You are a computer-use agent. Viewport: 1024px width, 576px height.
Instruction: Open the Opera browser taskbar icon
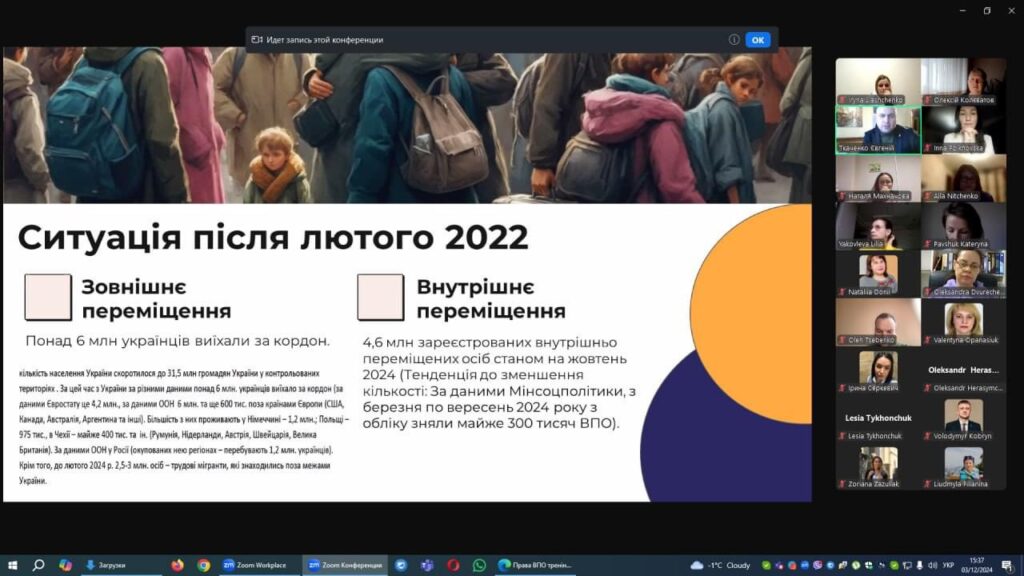(453, 565)
